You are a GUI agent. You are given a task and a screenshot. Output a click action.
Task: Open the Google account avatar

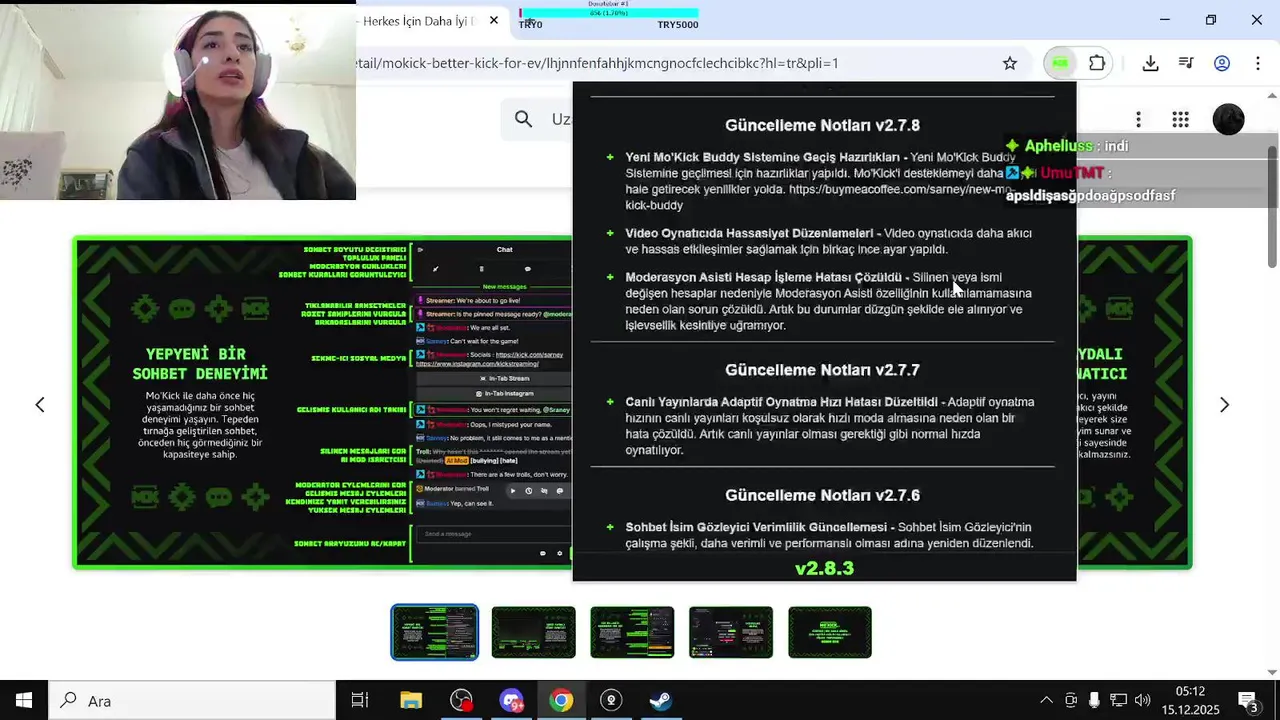click(x=1228, y=120)
